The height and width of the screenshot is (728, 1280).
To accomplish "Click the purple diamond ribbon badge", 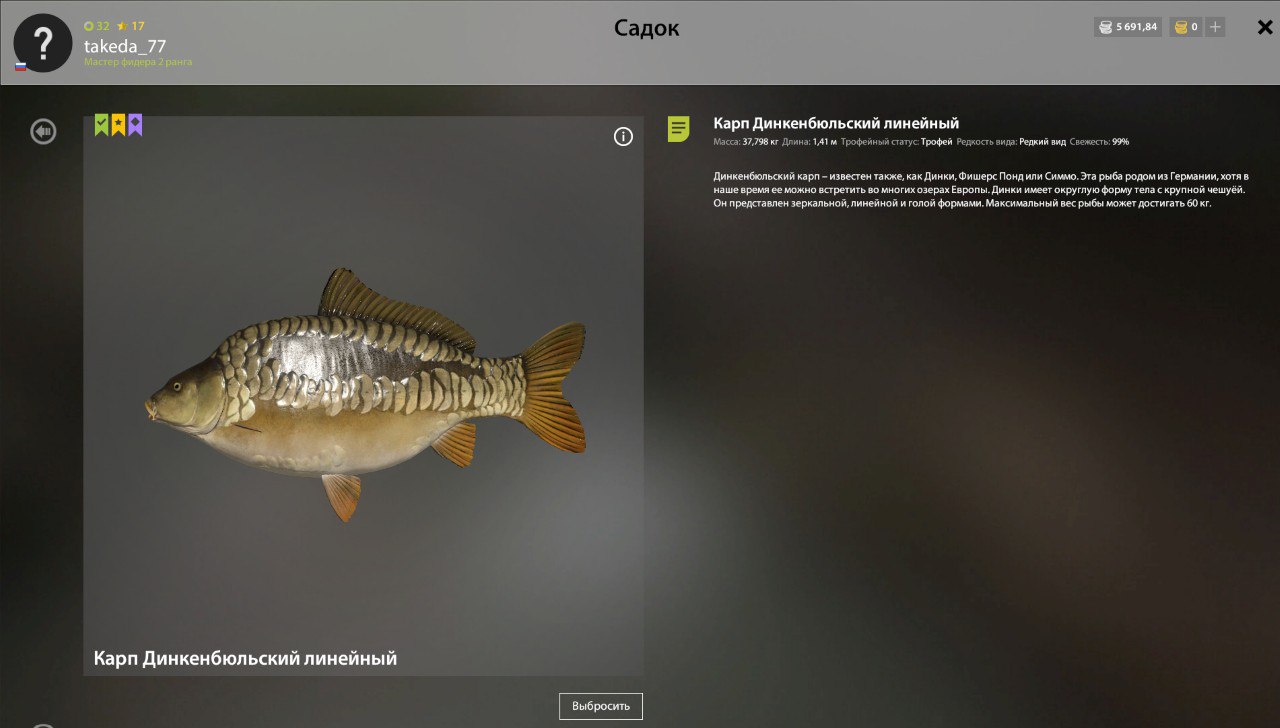I will [x=135, y=125].
